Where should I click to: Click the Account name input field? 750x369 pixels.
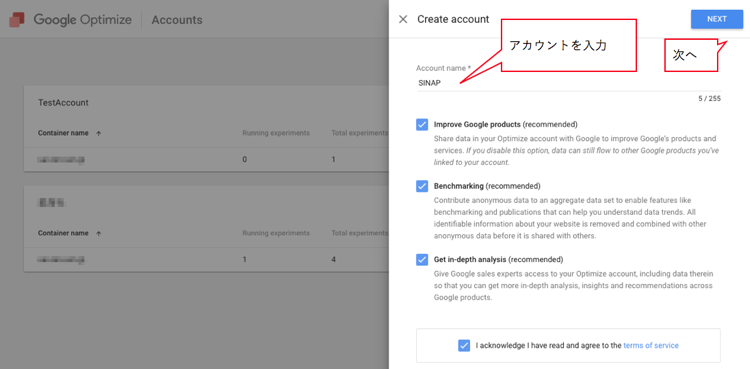pyautogui.click(x=569, y=83)
